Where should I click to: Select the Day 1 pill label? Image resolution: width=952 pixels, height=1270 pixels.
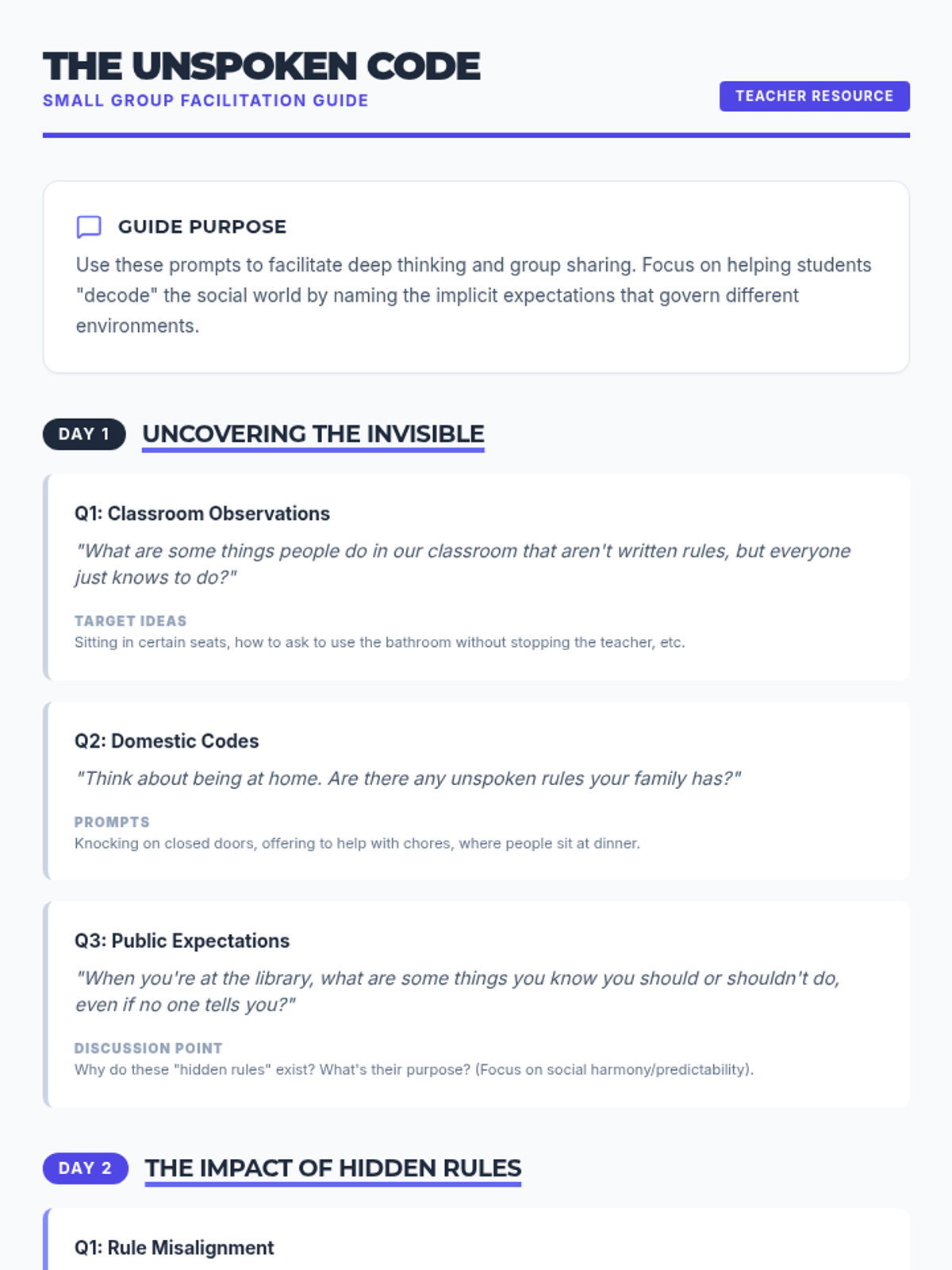pos(84,434)
